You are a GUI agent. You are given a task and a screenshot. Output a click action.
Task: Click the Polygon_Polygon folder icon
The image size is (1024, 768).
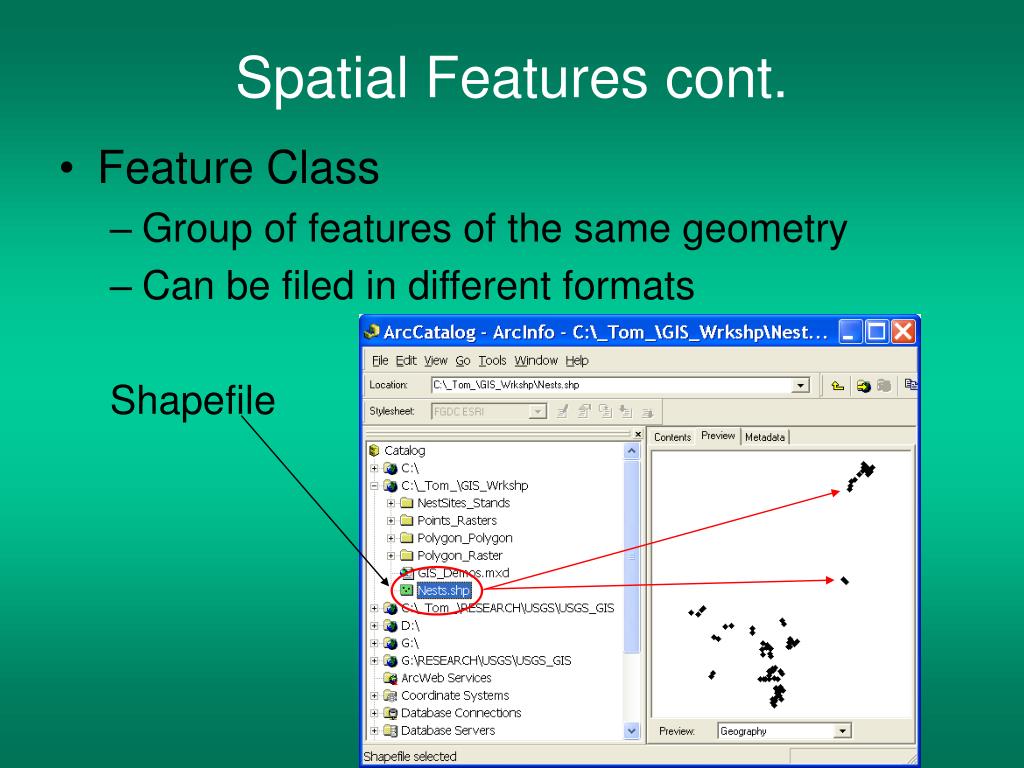click(x=407, y=538)
